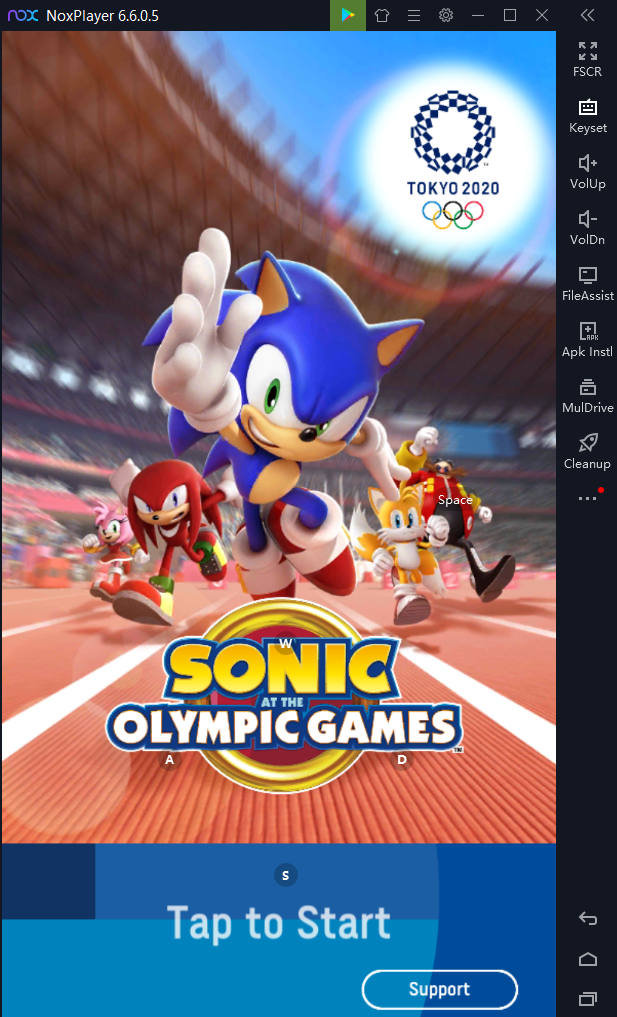Enter fullscreen with FSCR icon

[587, 59]
